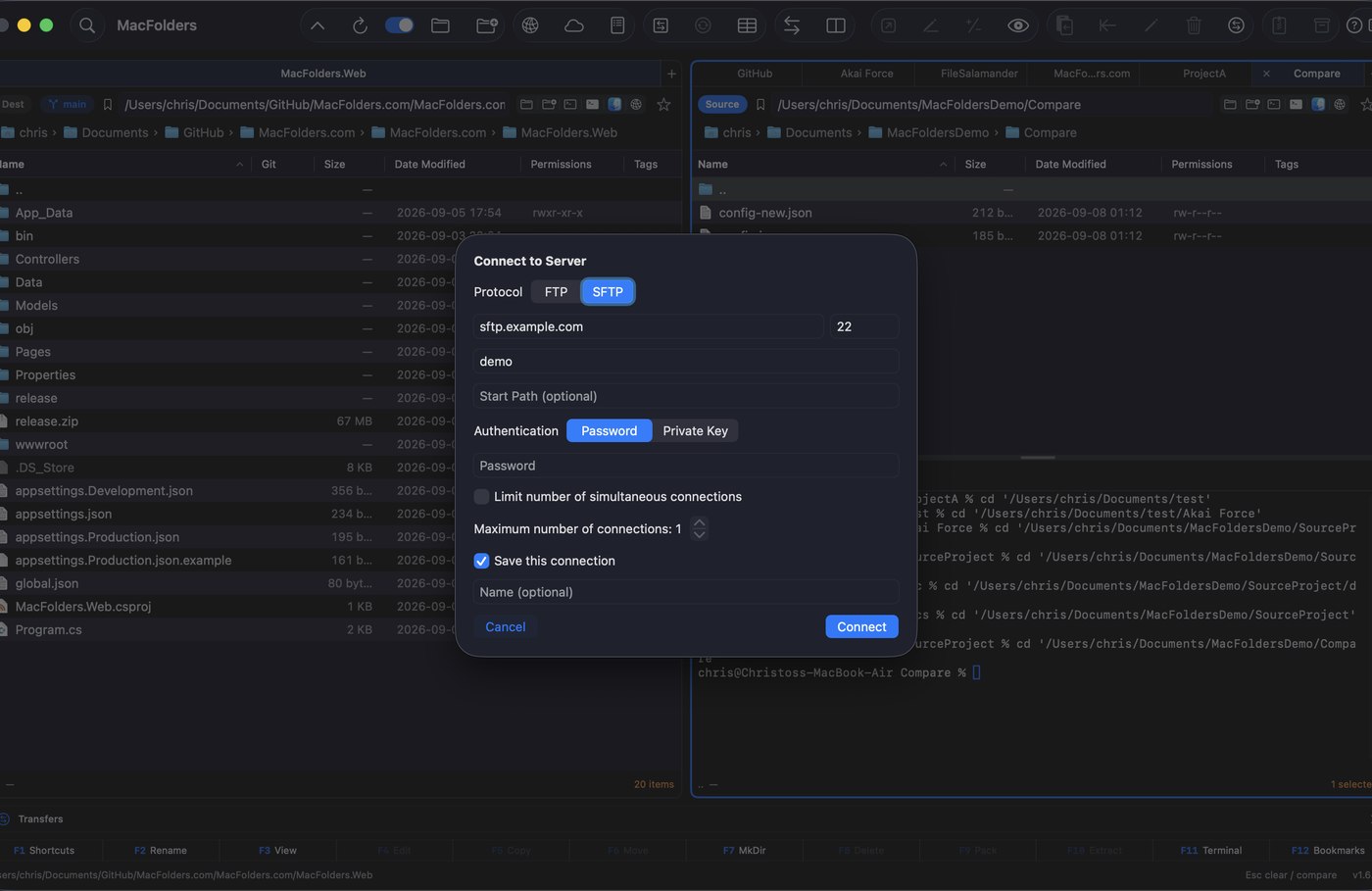Switch to the GitHub tab
The width and height of the screenshot is (1372, 891).
pyautogui.click(x=755, y=74)
